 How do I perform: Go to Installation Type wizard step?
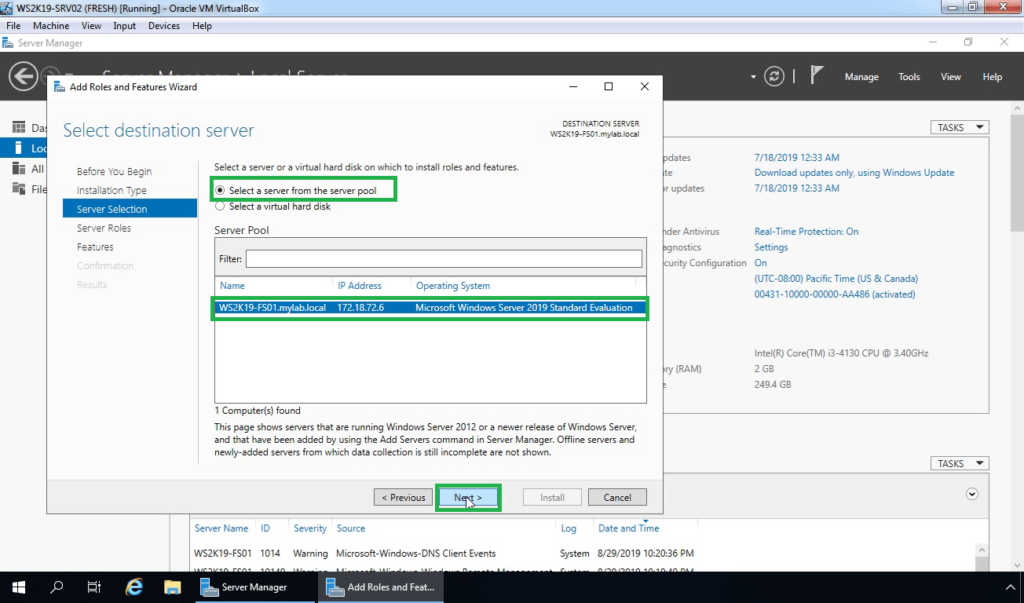tap(111, 190)
